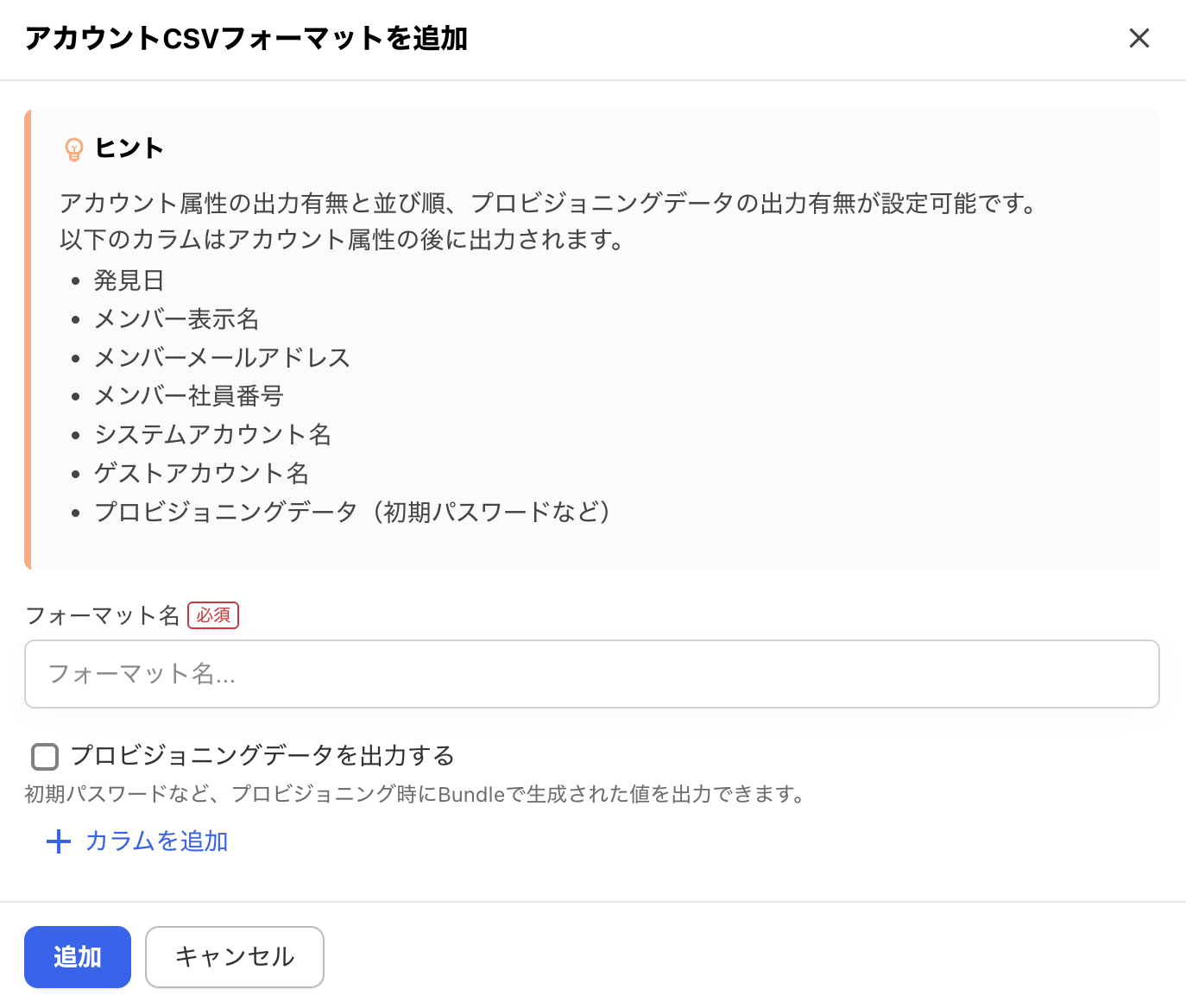This screenshot has height=1008, width=1186.
Task: Click the red 必須 required badge
Action: (212, 615)
